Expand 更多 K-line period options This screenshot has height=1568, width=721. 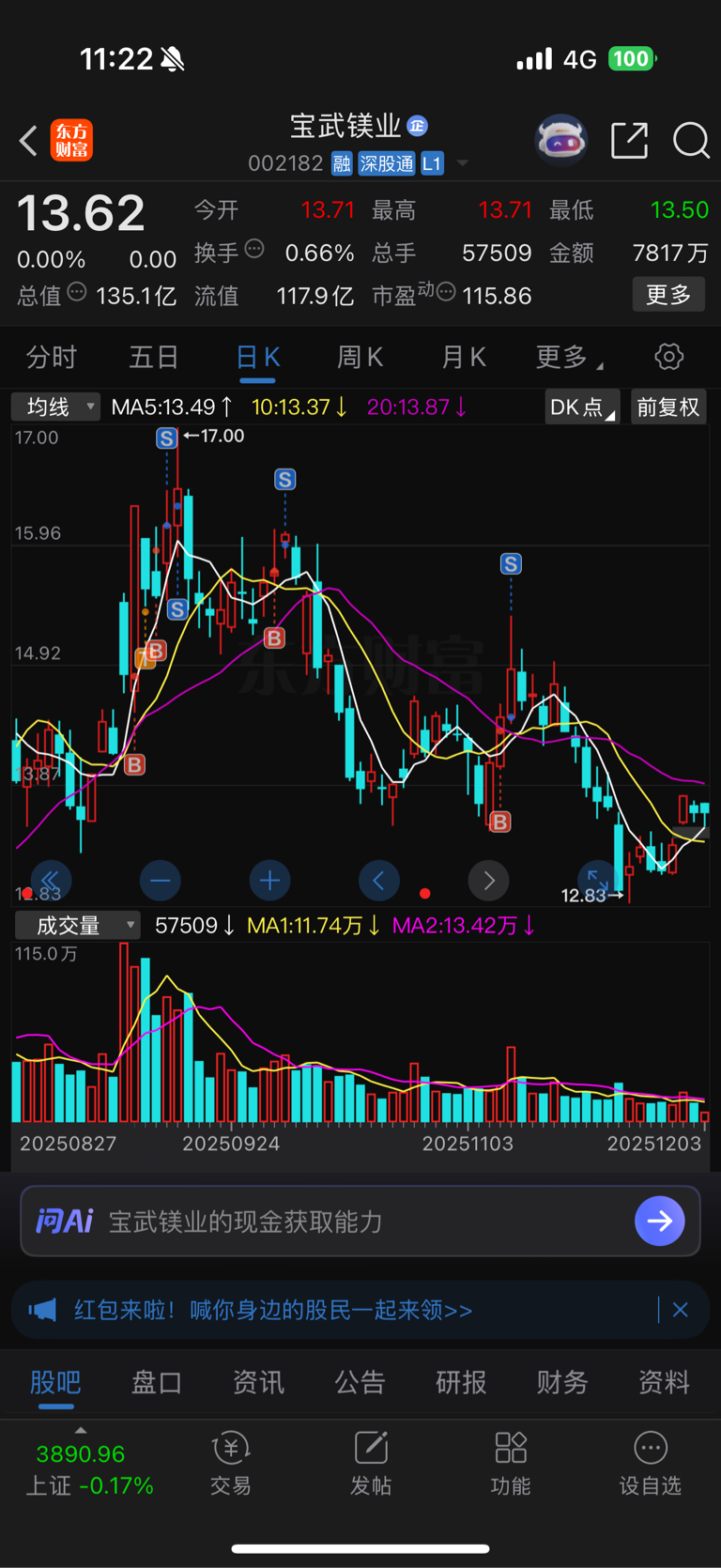pos(569,357)
